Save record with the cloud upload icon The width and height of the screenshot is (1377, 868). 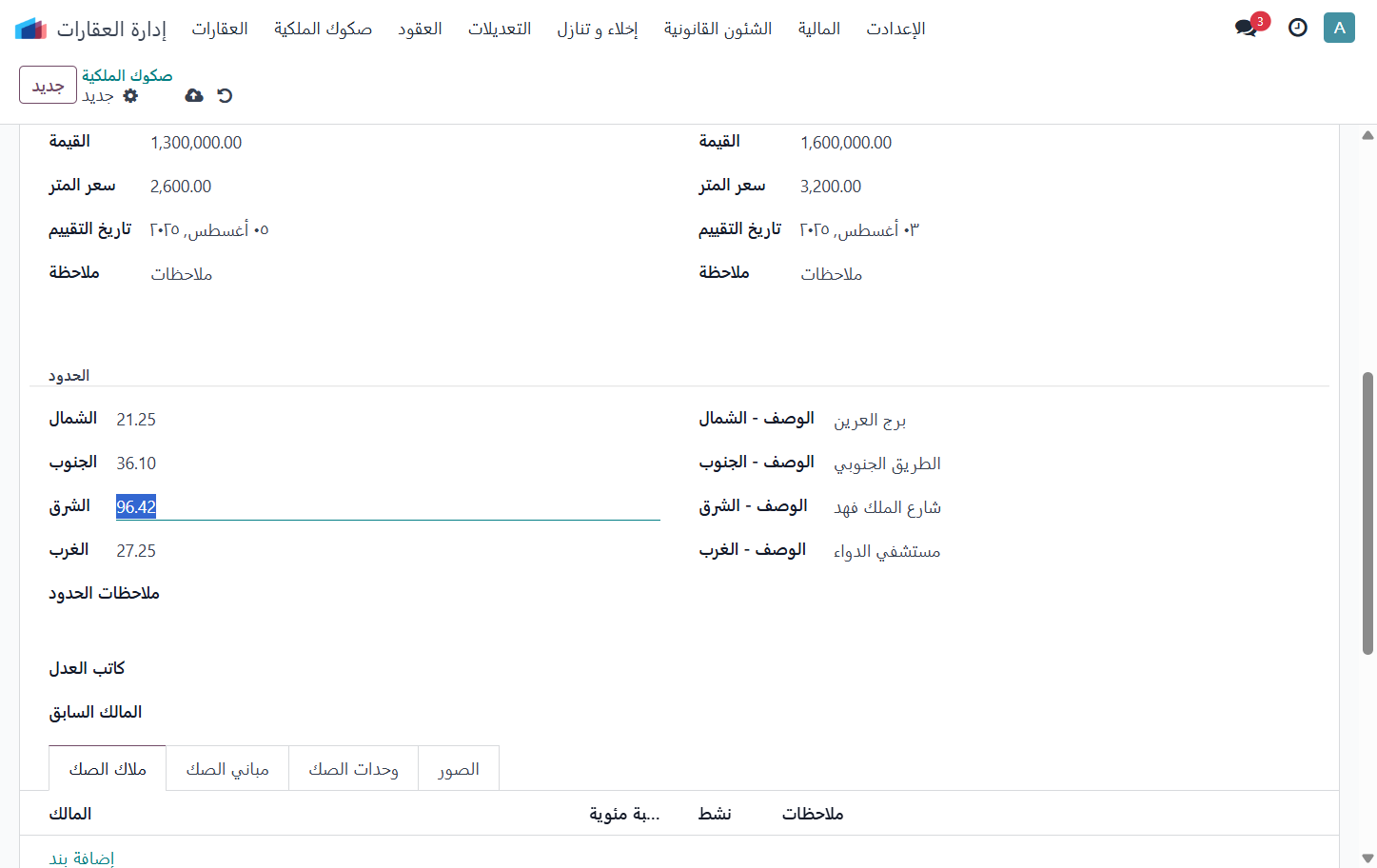194,95
